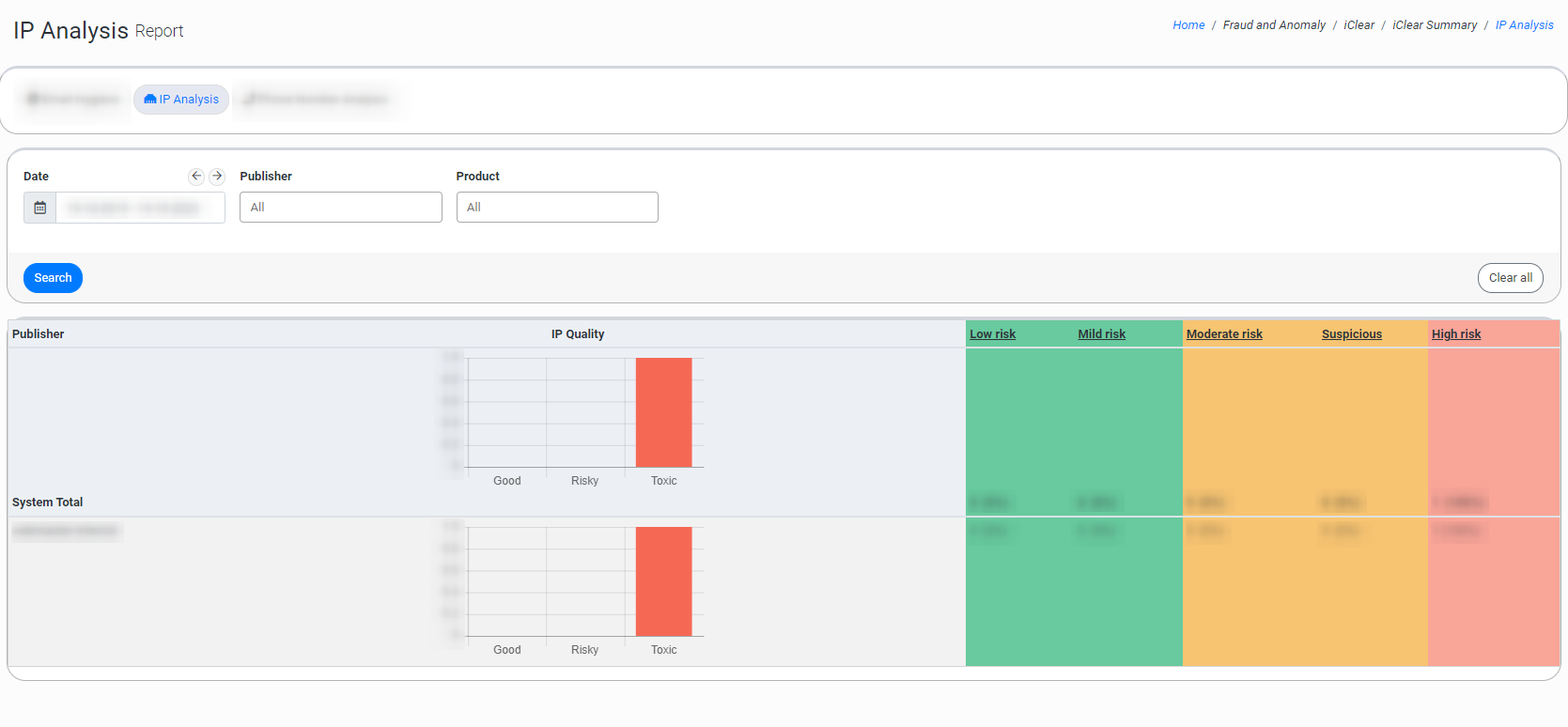Go to Home via breadcrumb
This screenshot has width=1568, height=727.
[1188, 25]
